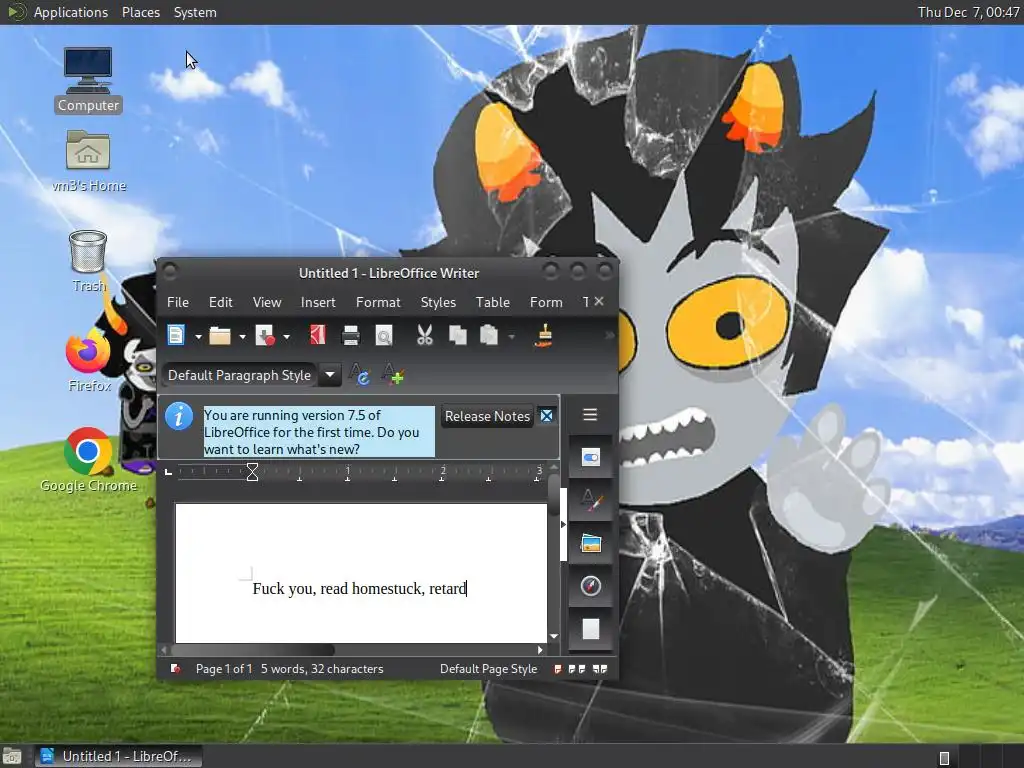Viewport: 1024px width, 768px height.
Task: Open sidebar settings hamburger menu
Action: (590, 415)
